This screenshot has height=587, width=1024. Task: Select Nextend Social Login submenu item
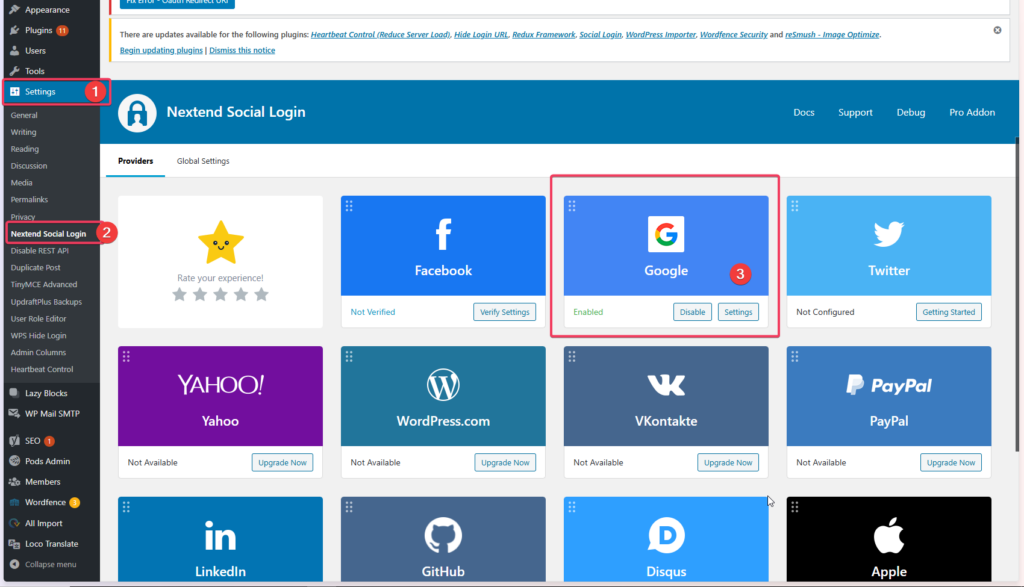click(48, 233)
